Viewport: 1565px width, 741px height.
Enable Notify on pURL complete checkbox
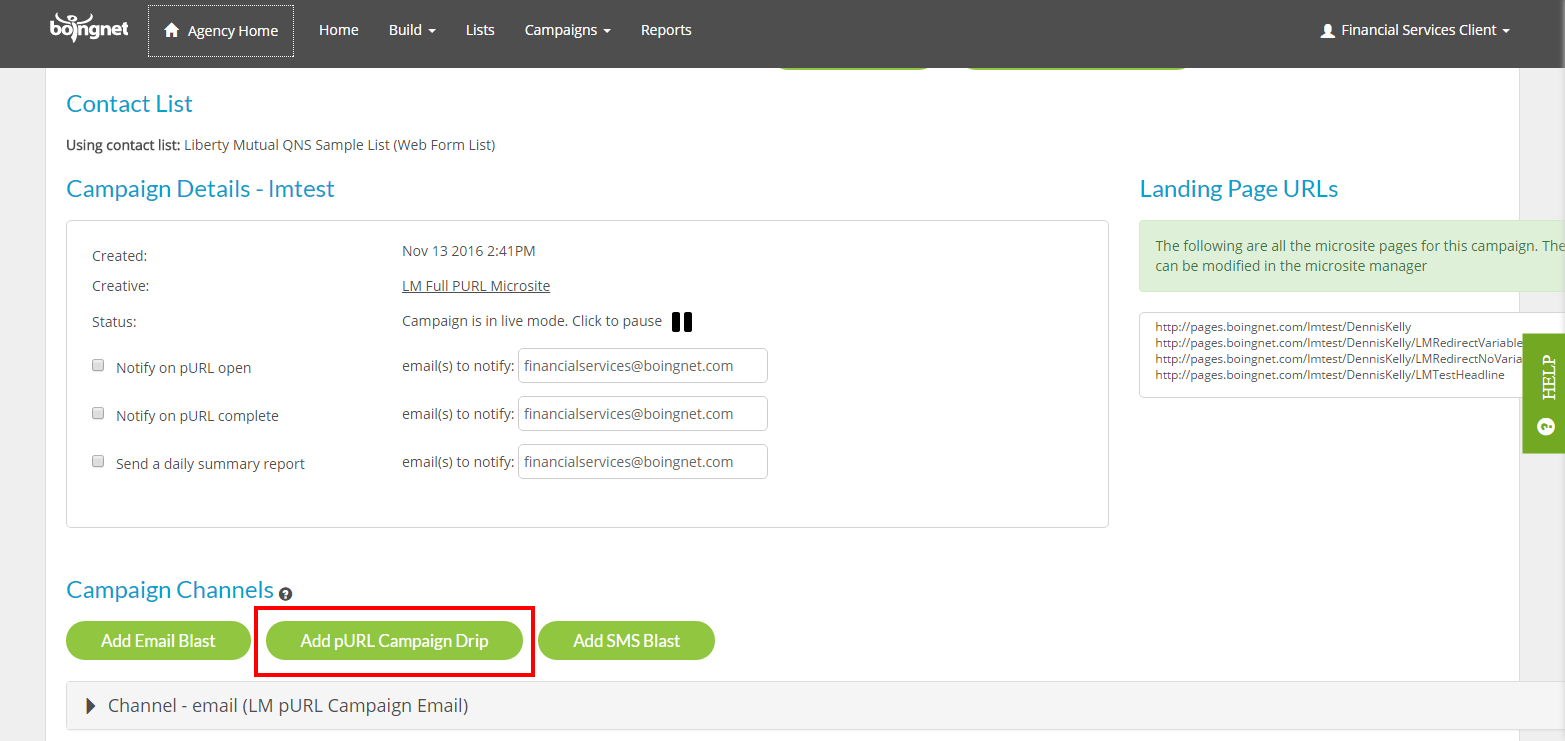[98, 413]
